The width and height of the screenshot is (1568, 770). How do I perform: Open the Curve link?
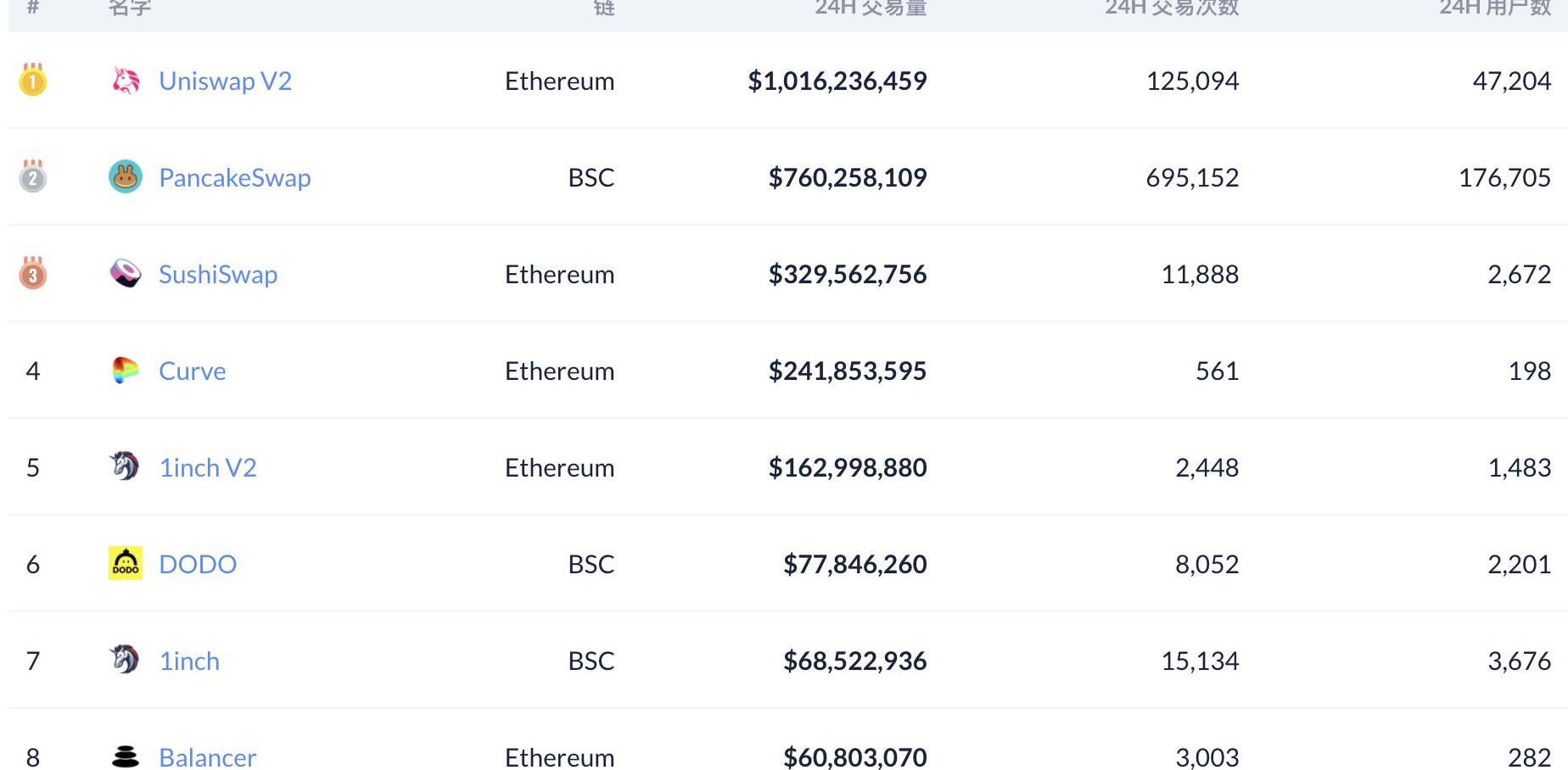tap(193, 371)
